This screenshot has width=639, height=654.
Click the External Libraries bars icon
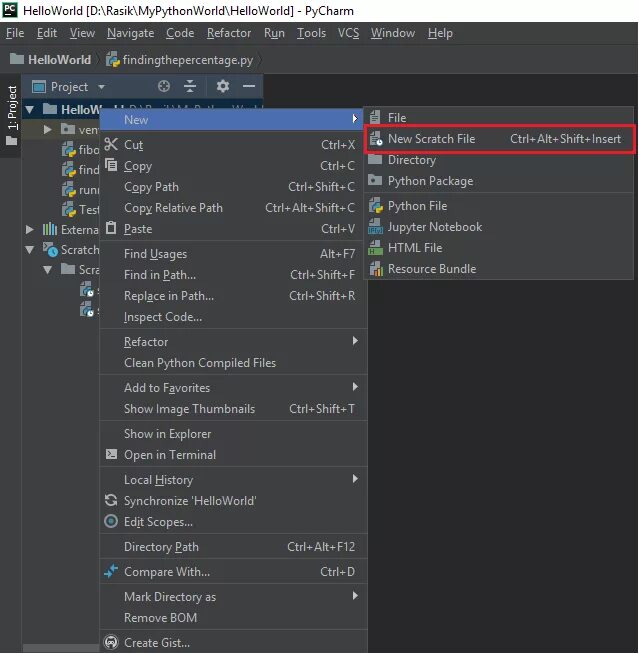pyautogui.click(x=50, y=229)
